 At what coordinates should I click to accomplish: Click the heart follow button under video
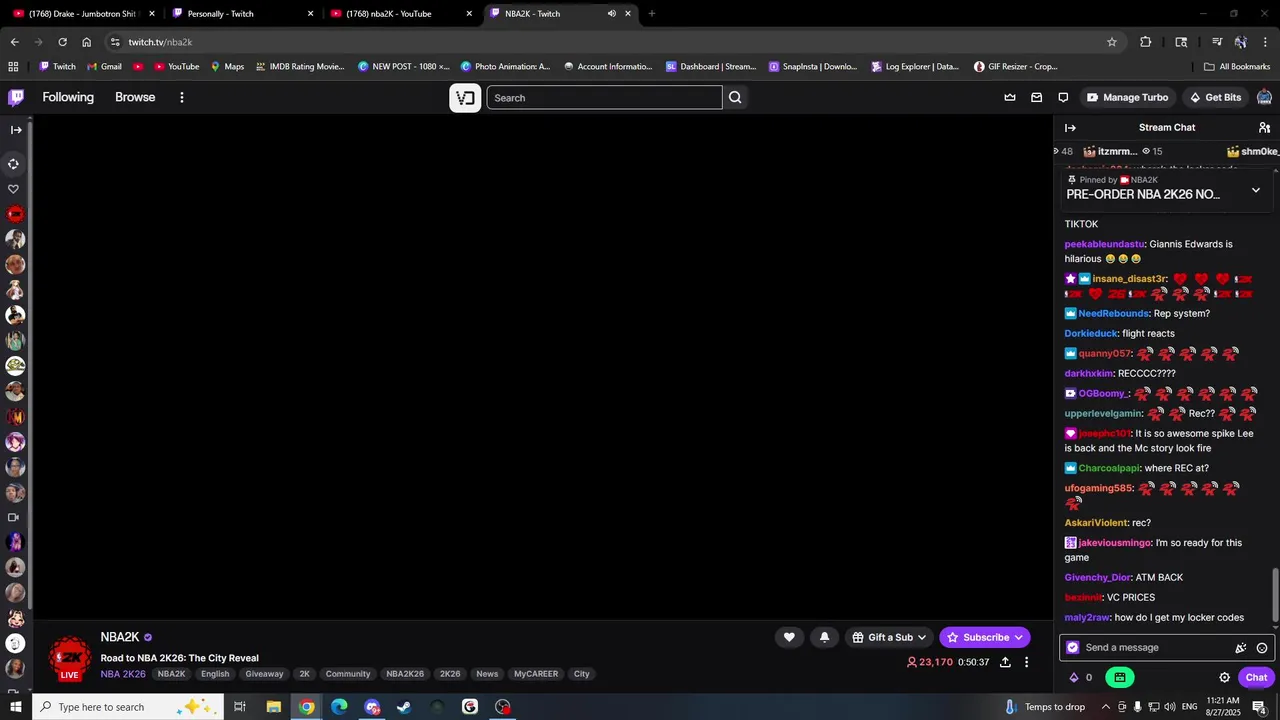(x=789, y=637)
